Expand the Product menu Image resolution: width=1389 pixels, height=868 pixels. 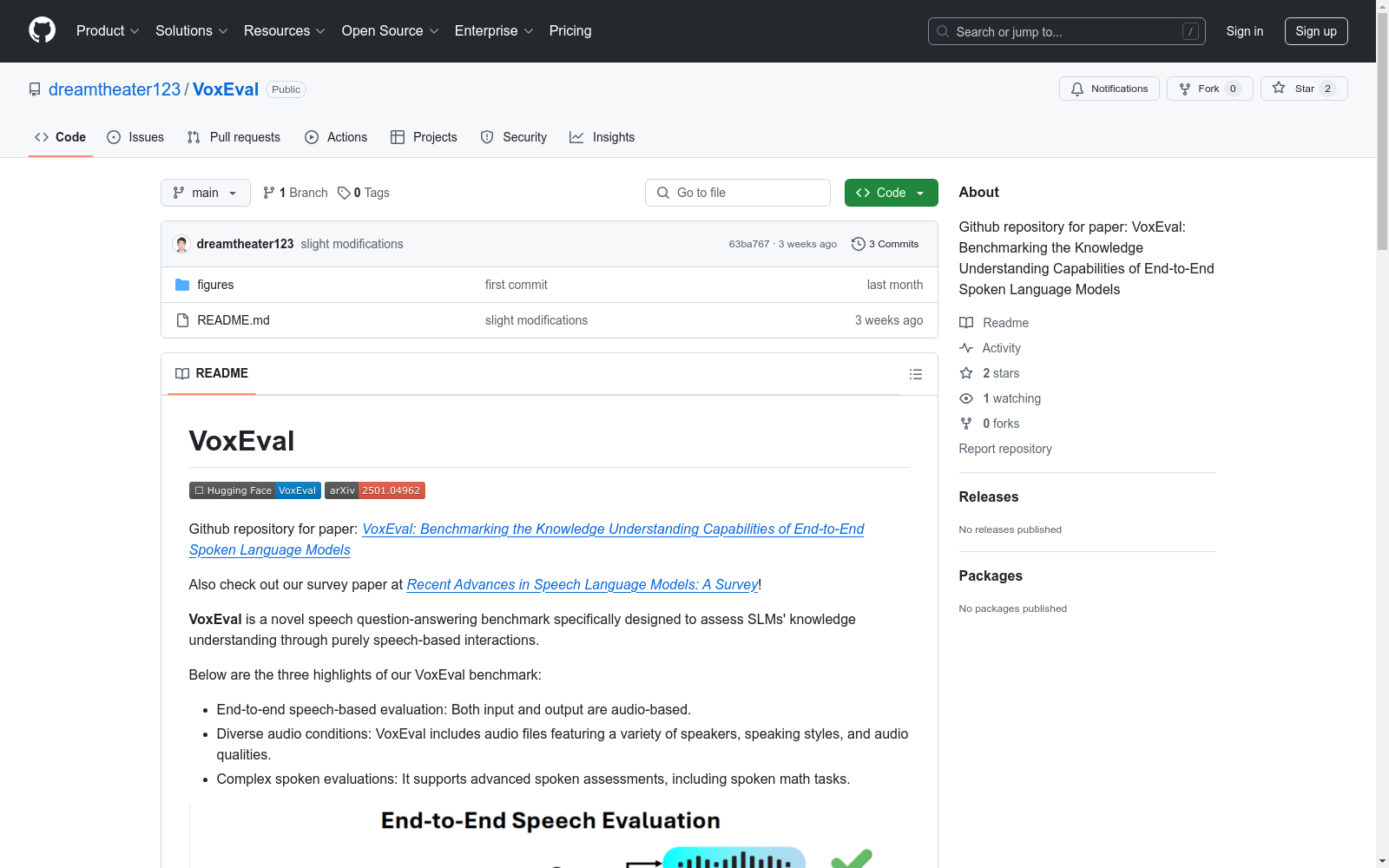pyautogui.click(x=108, y=31)
